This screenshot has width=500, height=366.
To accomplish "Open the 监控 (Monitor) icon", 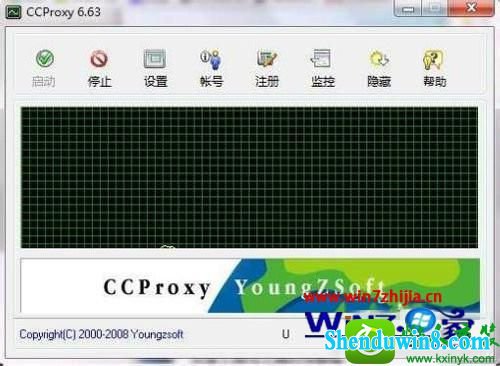I will pos(321,59).
